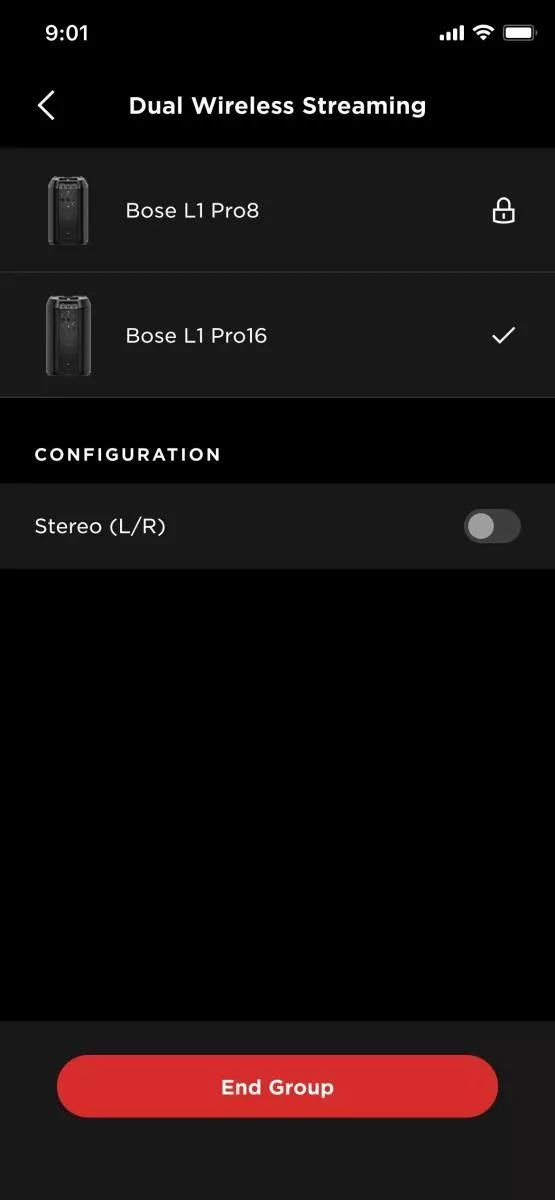Enable the Stereo (L/R) toggle
This screenshot has width=555, height=1200.
click(x=492, y=526)
